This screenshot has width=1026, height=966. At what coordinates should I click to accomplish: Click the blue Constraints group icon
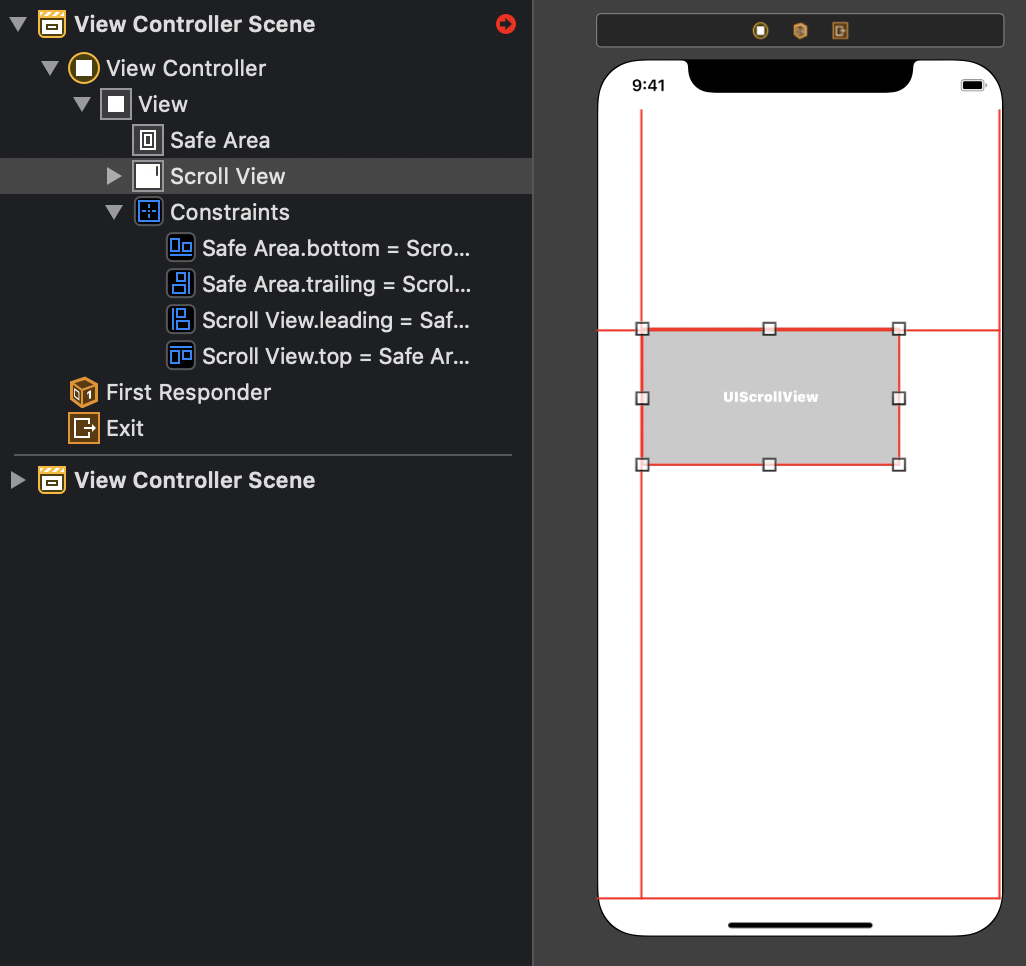(x=149, y=211)
